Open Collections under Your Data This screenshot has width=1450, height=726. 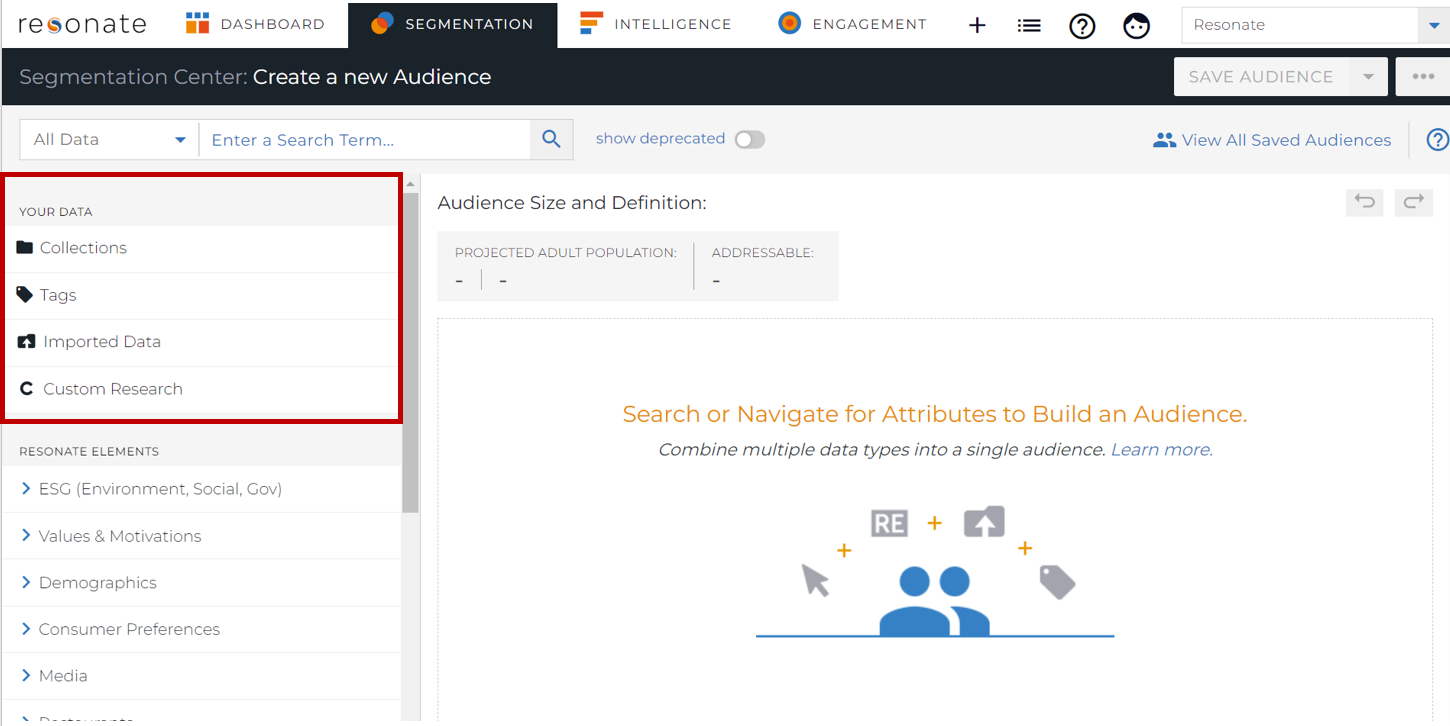200,248
